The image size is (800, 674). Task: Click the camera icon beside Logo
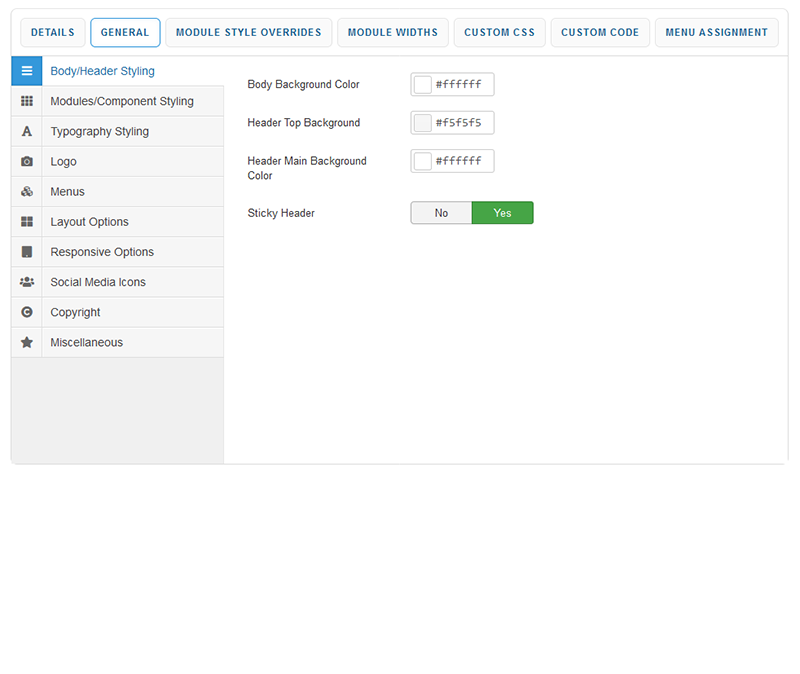(x=27, y=161)
